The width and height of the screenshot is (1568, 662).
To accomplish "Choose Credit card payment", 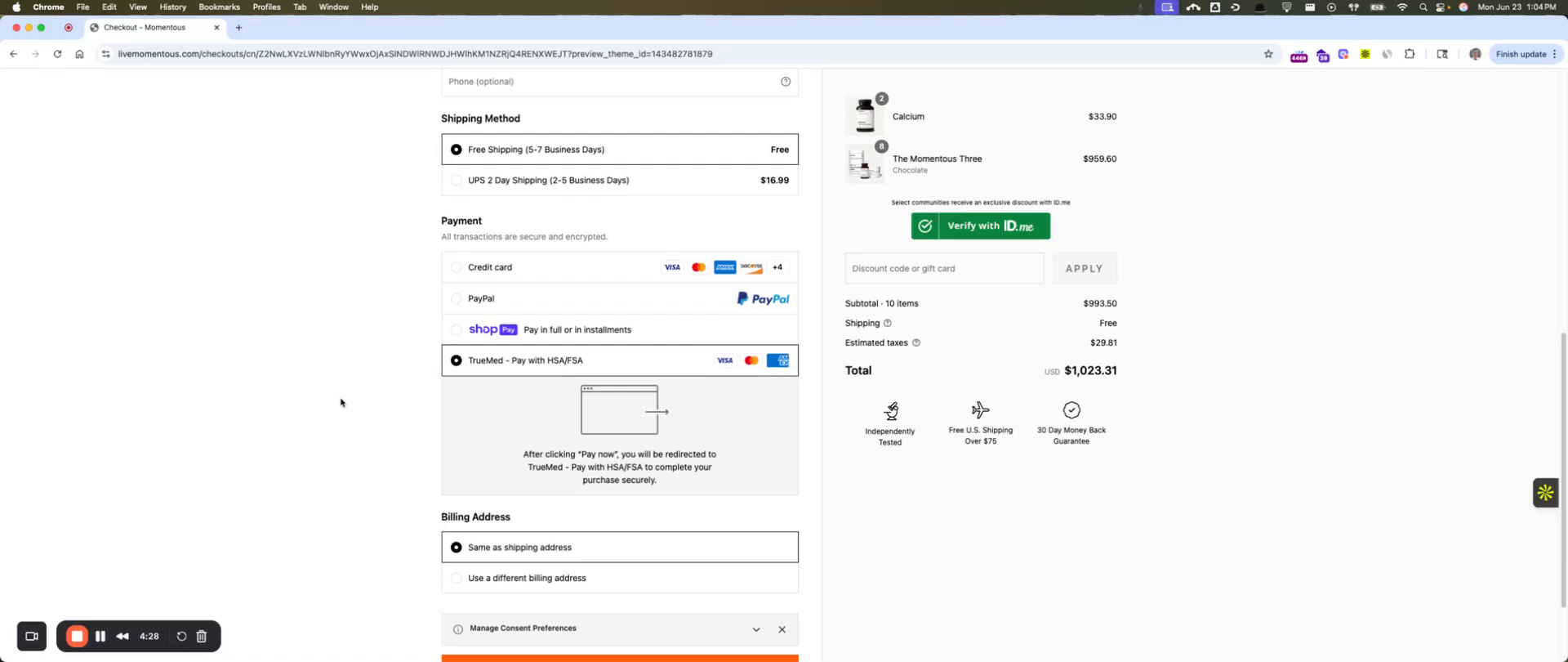I will 620,267.
